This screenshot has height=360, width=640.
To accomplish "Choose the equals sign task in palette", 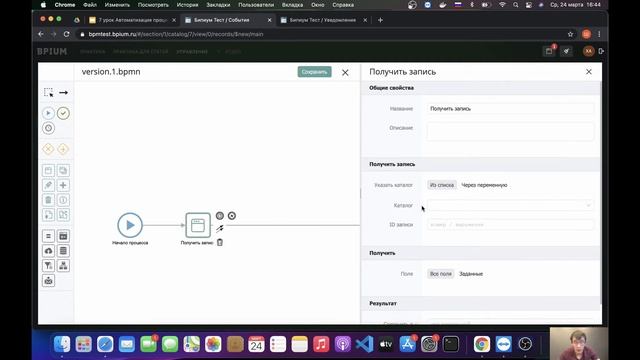I will coord(48,236).
